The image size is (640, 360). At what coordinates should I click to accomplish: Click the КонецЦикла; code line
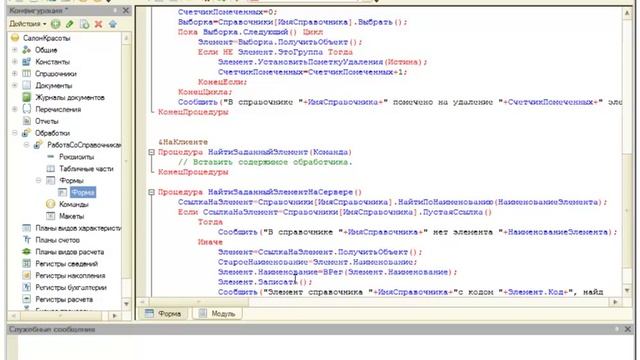pos(205,92)
